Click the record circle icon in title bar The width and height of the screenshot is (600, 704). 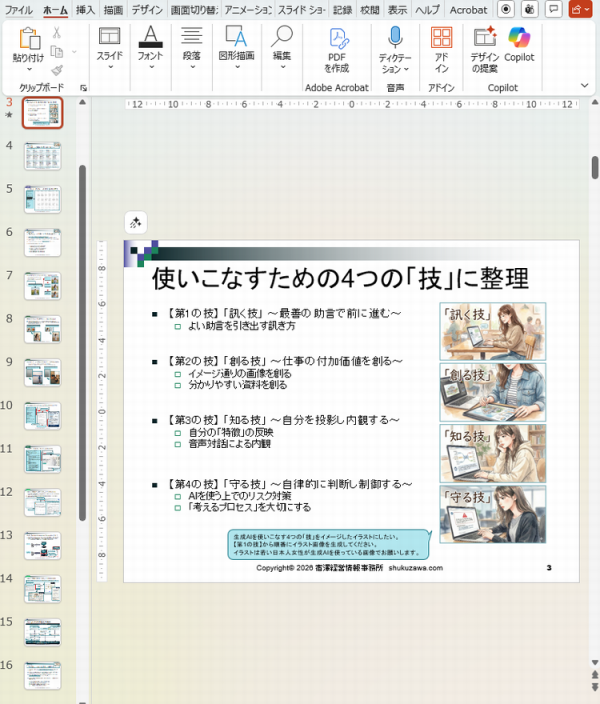click(505, 9)
